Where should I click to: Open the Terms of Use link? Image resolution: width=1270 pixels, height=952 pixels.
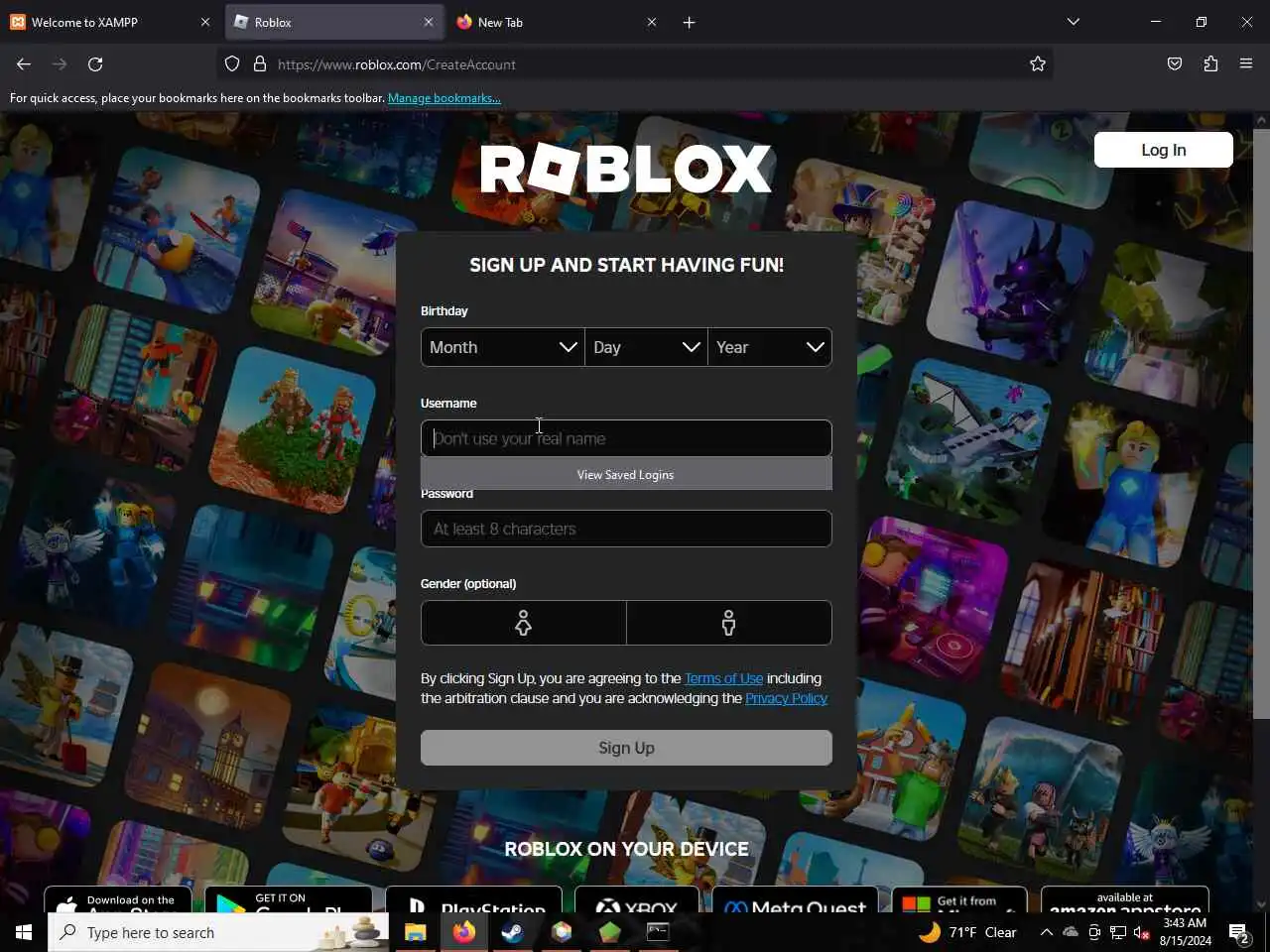coord(723,678)
